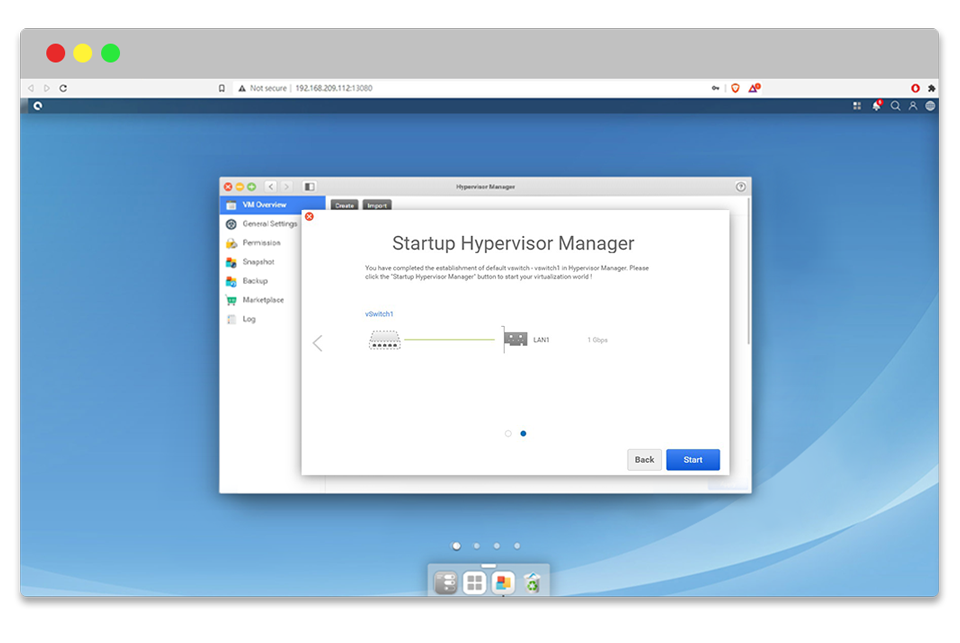Close the Startup Hypervisor Manager dialog
Screen dimensions: 960x643
pyautogui.click(x=309, y=216)
